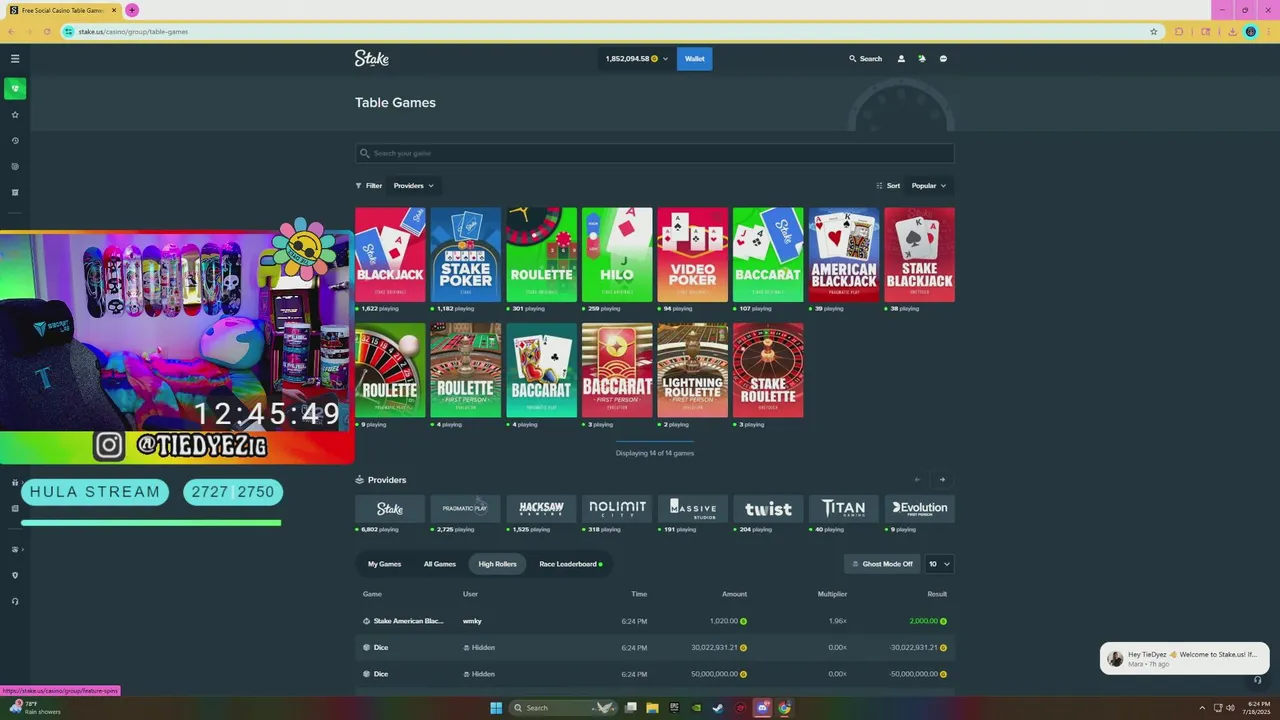This screenshot has height=720, width=1280.
Task: Select the Massive Studios provider card
Action: (692, 508)
